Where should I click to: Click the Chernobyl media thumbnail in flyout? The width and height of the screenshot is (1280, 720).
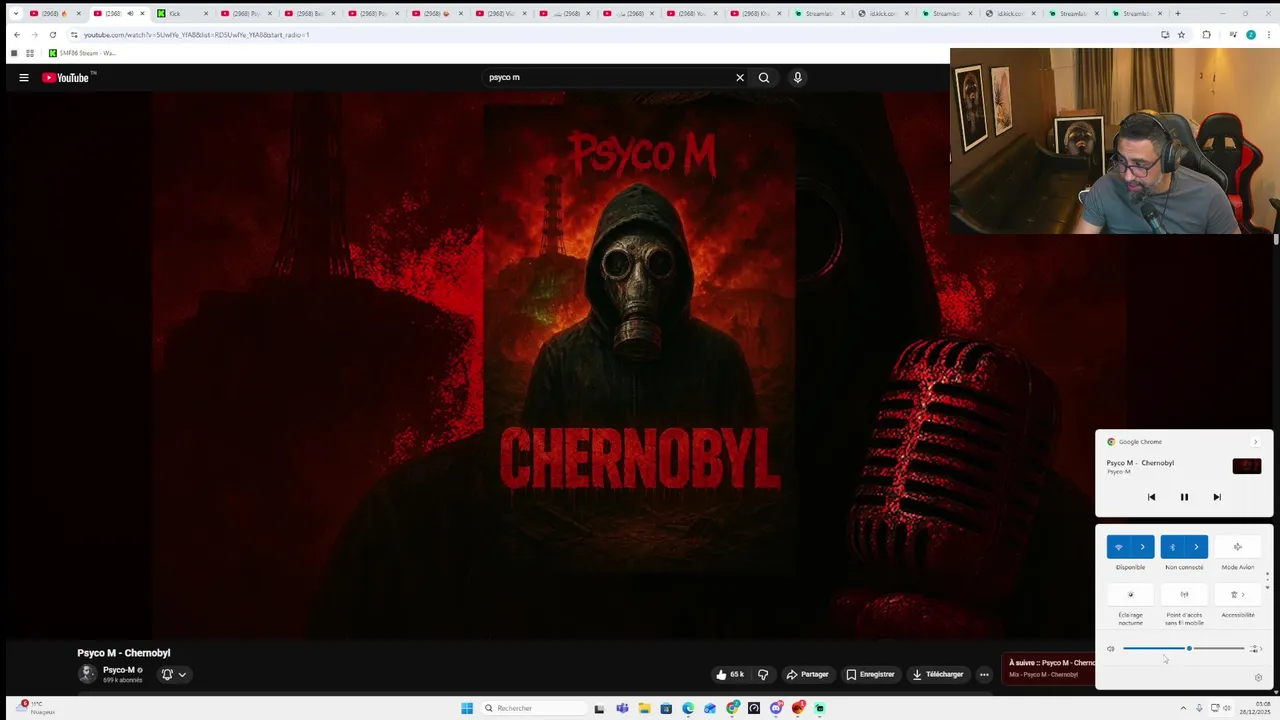1247,466
